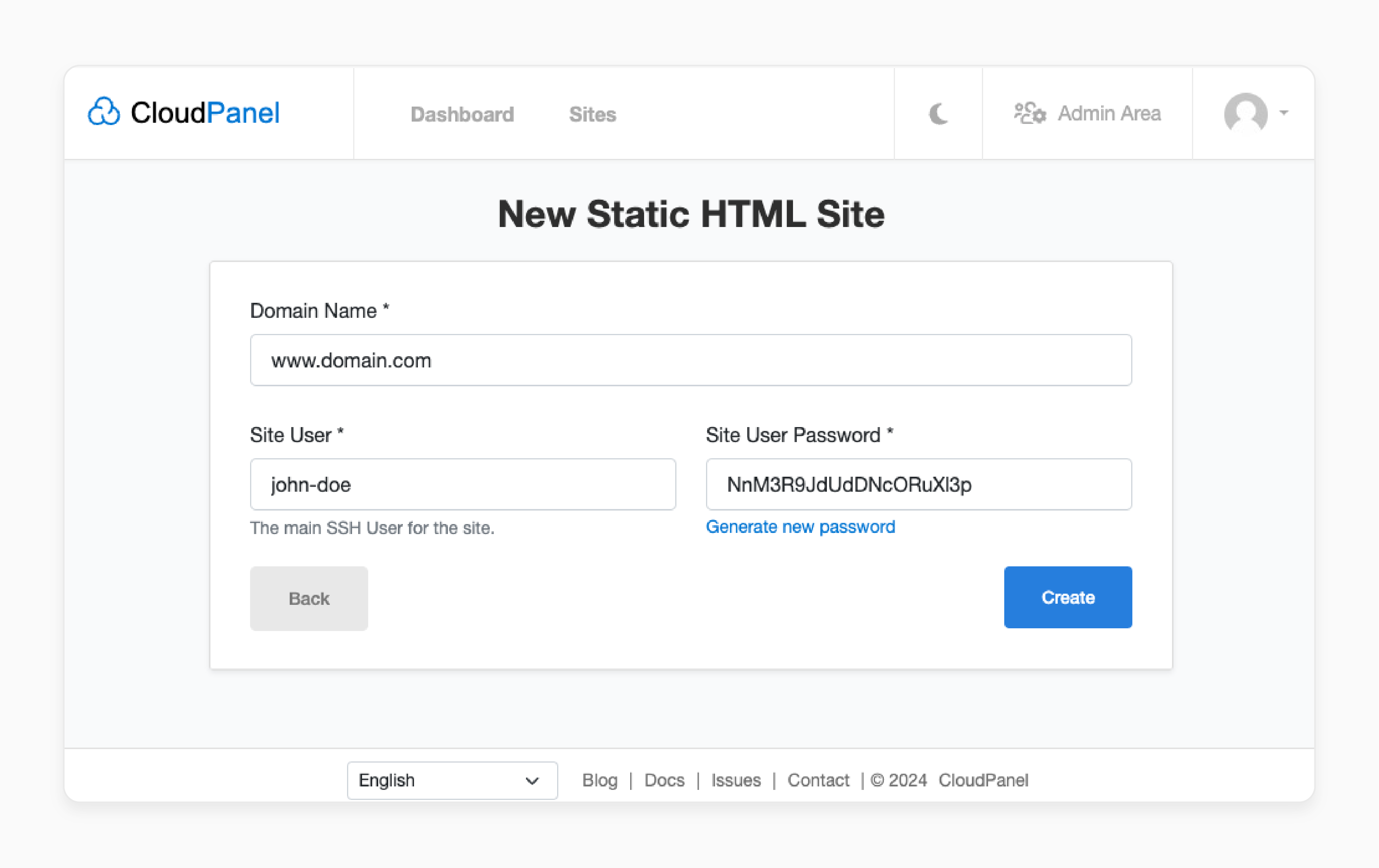
Task: Click the Domain Name input field
Action: [x=691, y=360]
